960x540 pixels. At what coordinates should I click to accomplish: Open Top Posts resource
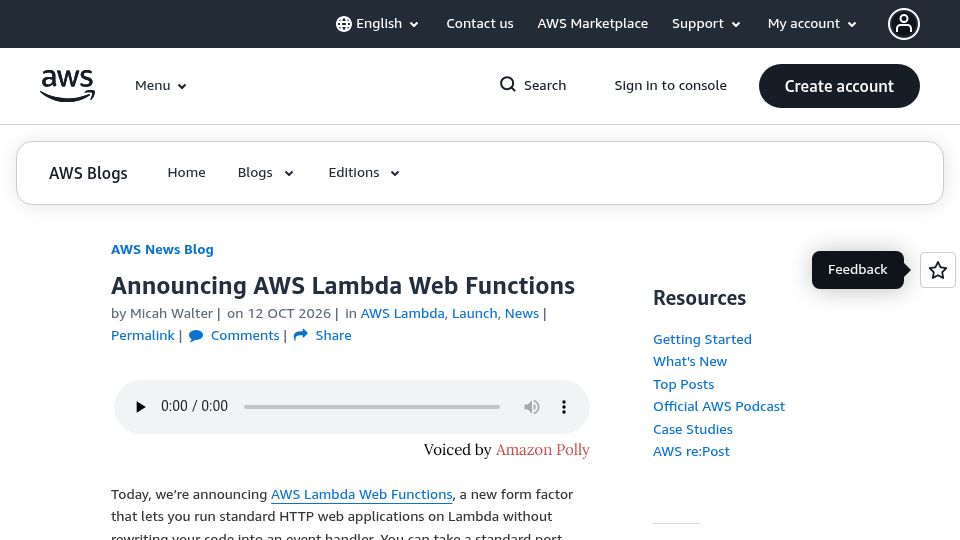point(683,384)
